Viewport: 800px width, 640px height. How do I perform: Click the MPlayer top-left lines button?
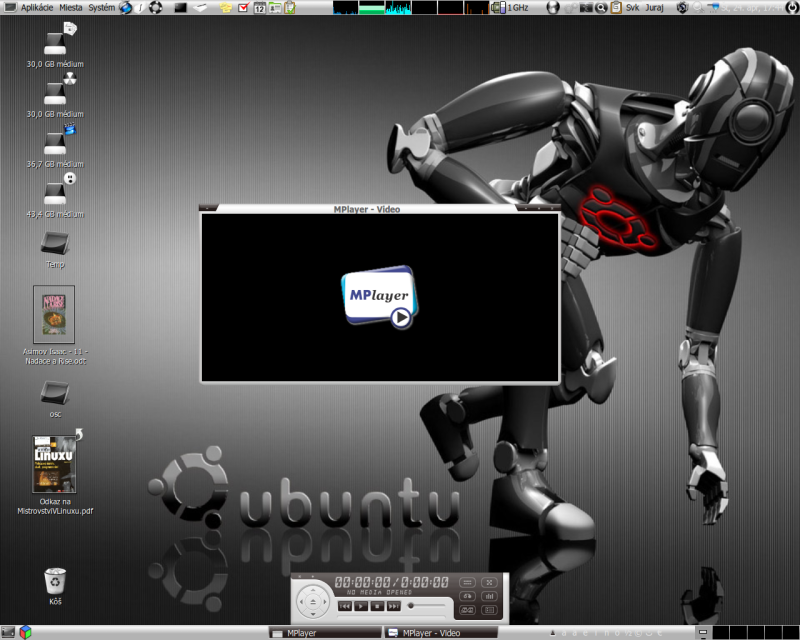pos(467,582)
